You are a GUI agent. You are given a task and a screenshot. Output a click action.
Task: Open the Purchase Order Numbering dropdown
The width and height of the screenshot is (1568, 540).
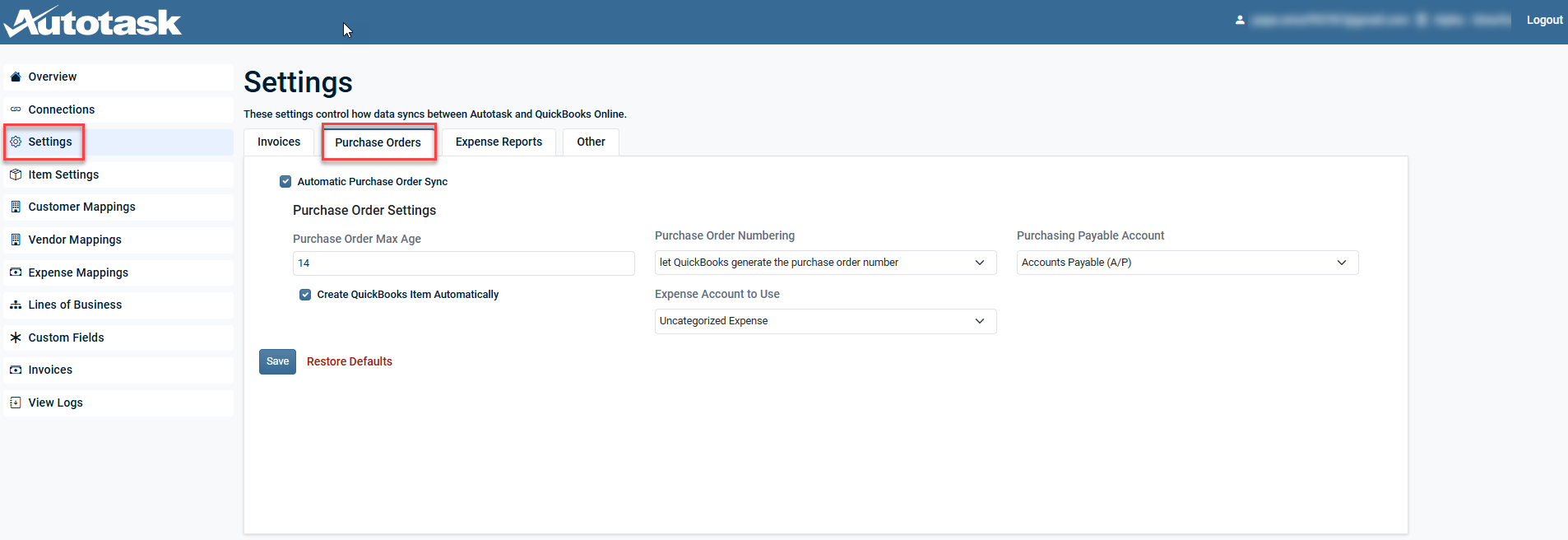click(x=824, y=263)
